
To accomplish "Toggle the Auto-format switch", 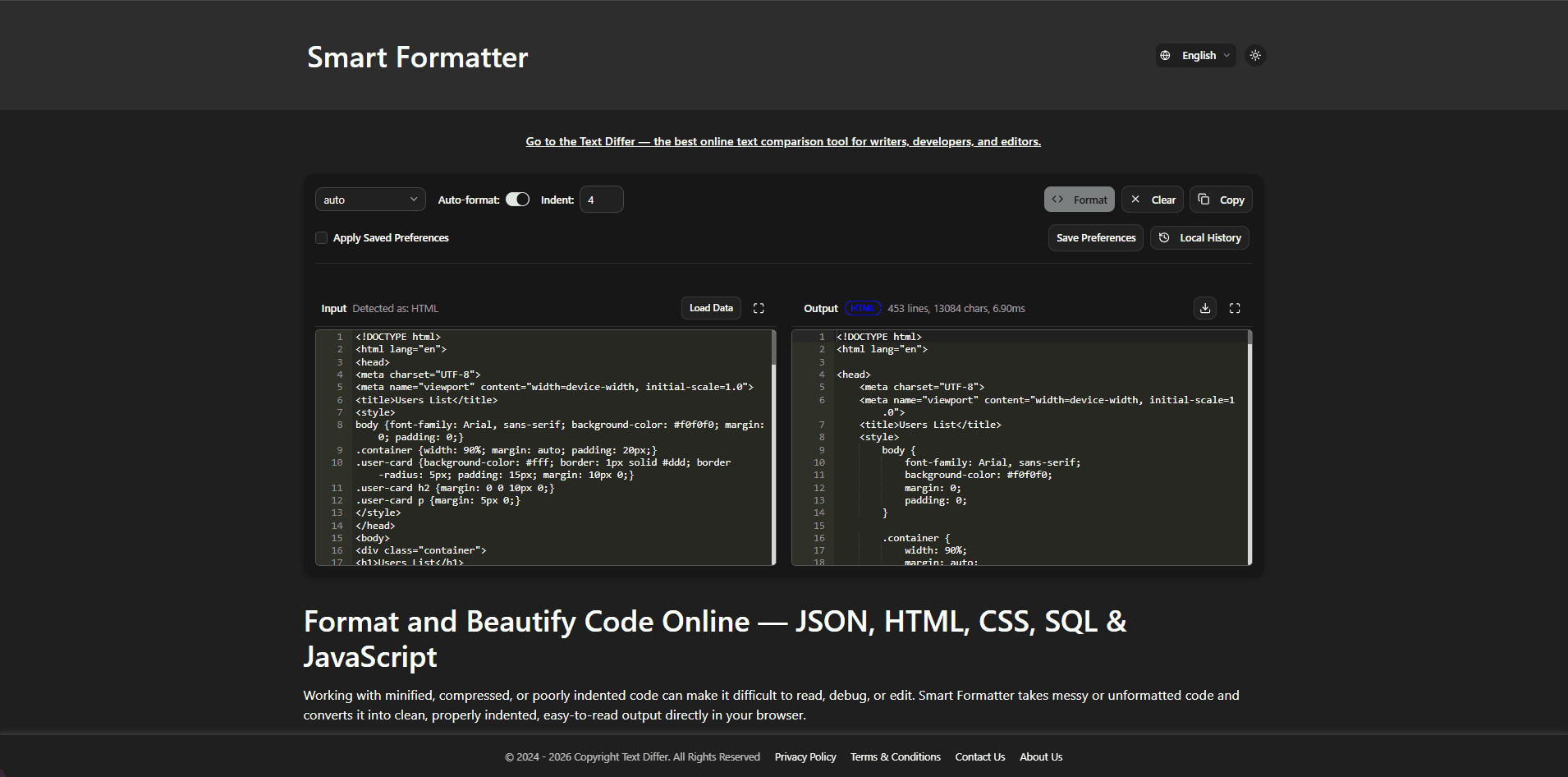I will (x=517, y=200).
